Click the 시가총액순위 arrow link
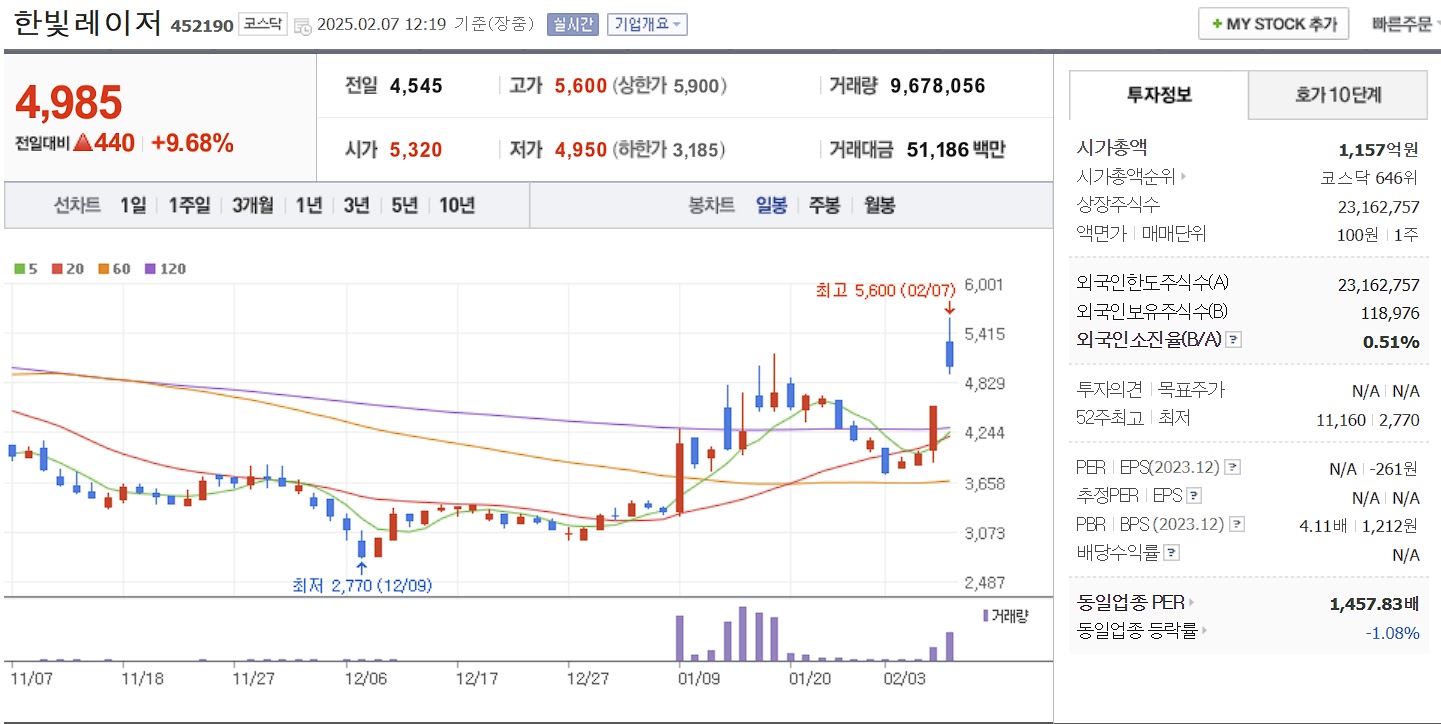 coord(1131,177)
